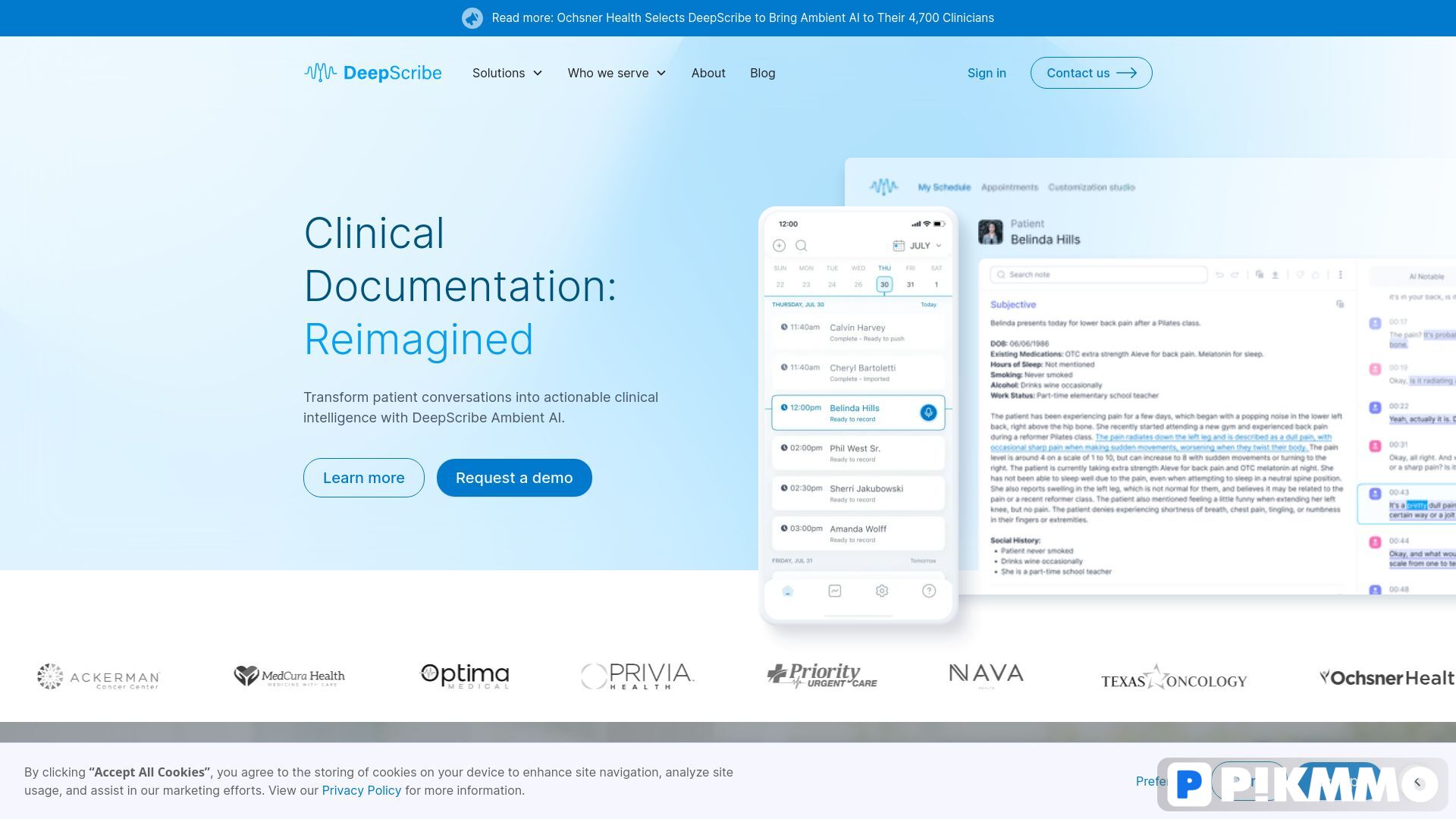Click the Texas Oncology logo
The image size is (1456, 819).
click(1174, 676)
